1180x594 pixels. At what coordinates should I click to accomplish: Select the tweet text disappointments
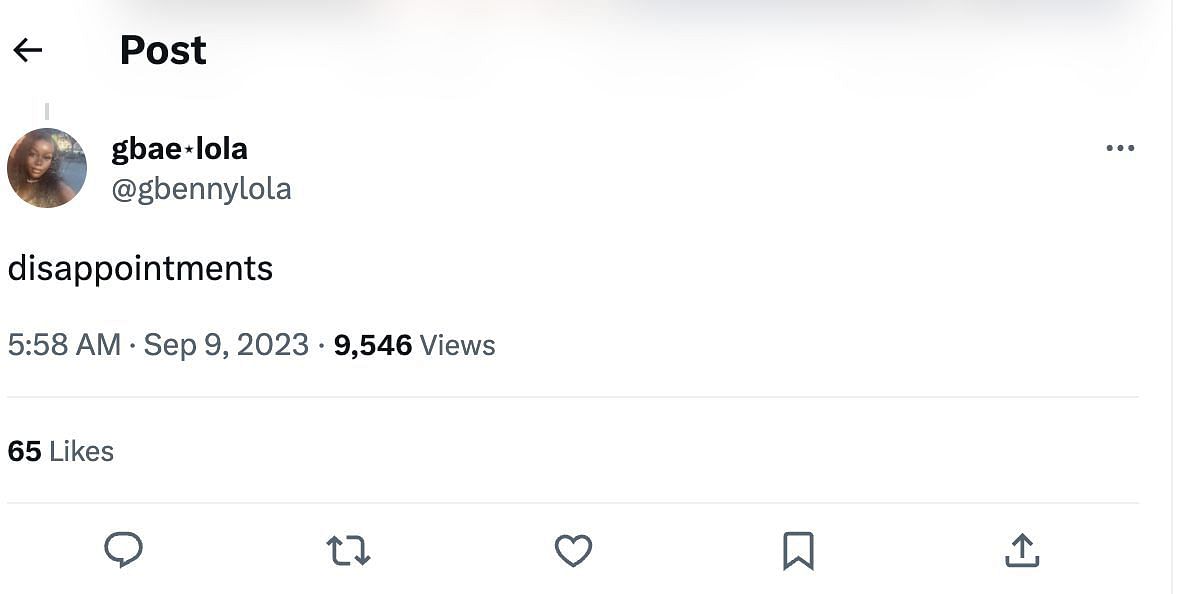click(140, 269)
